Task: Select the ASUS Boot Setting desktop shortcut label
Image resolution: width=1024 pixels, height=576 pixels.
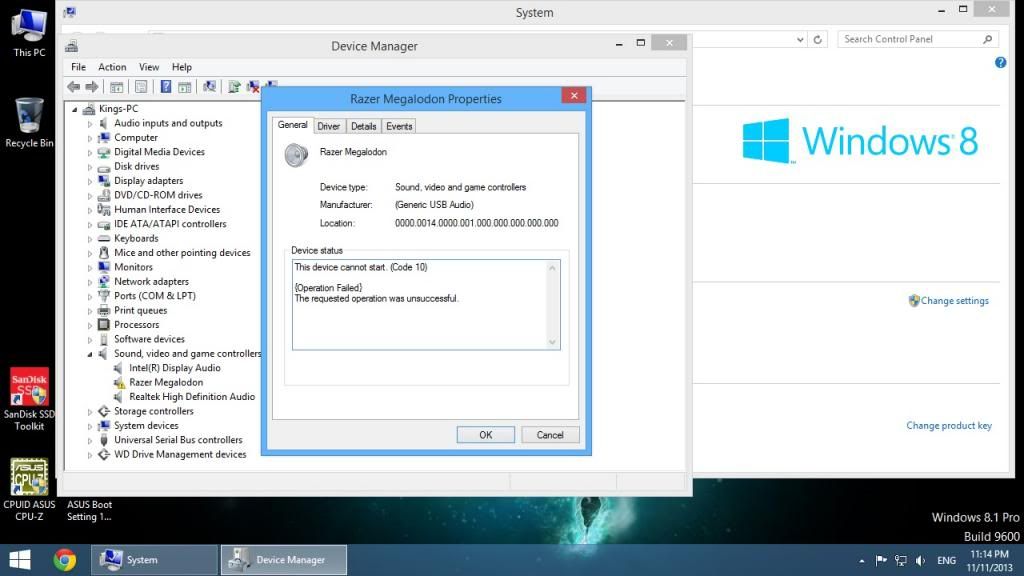Action: [89, 511]
